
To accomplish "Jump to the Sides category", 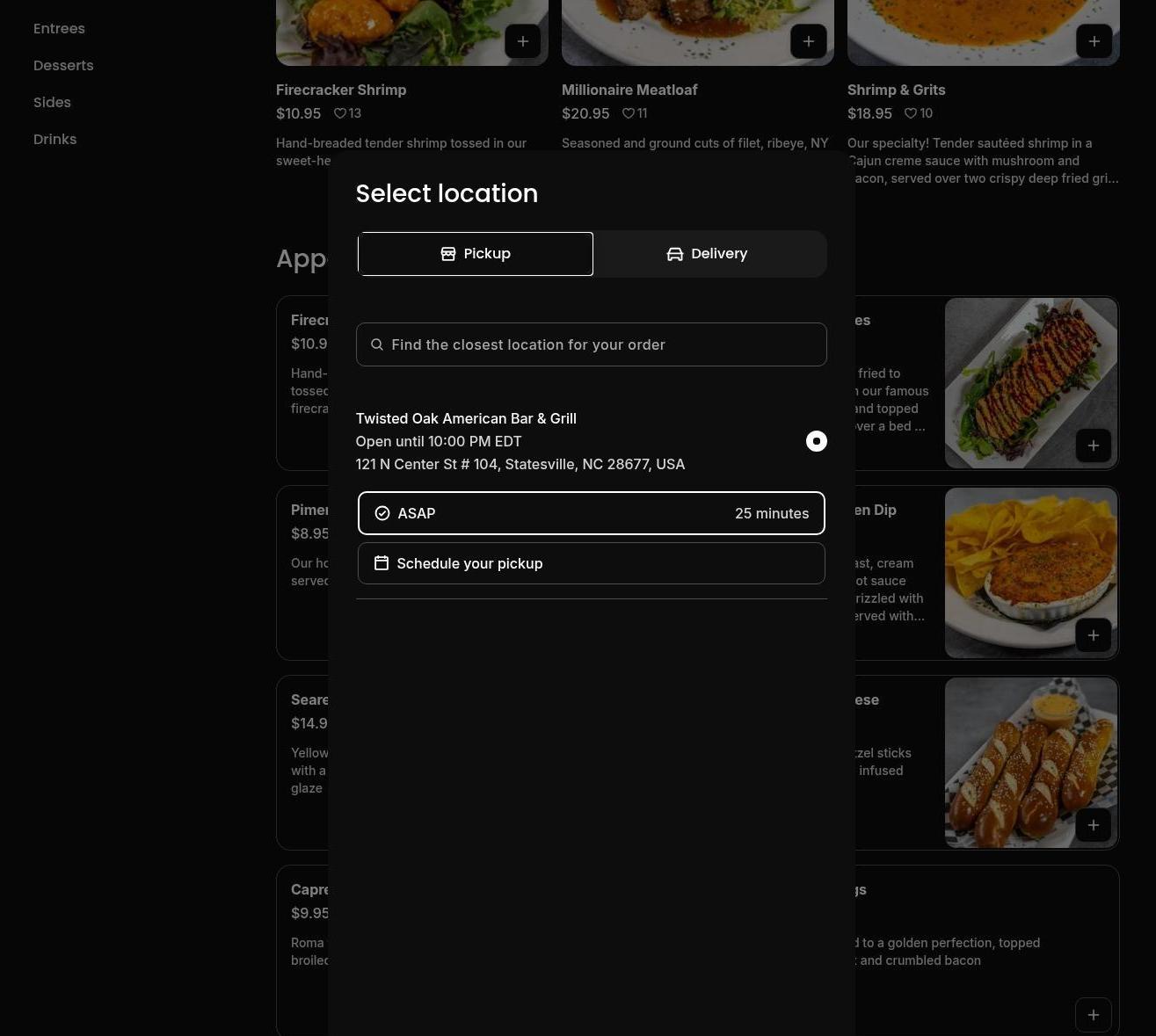I will pyautogui.click(x=52, y=103).
